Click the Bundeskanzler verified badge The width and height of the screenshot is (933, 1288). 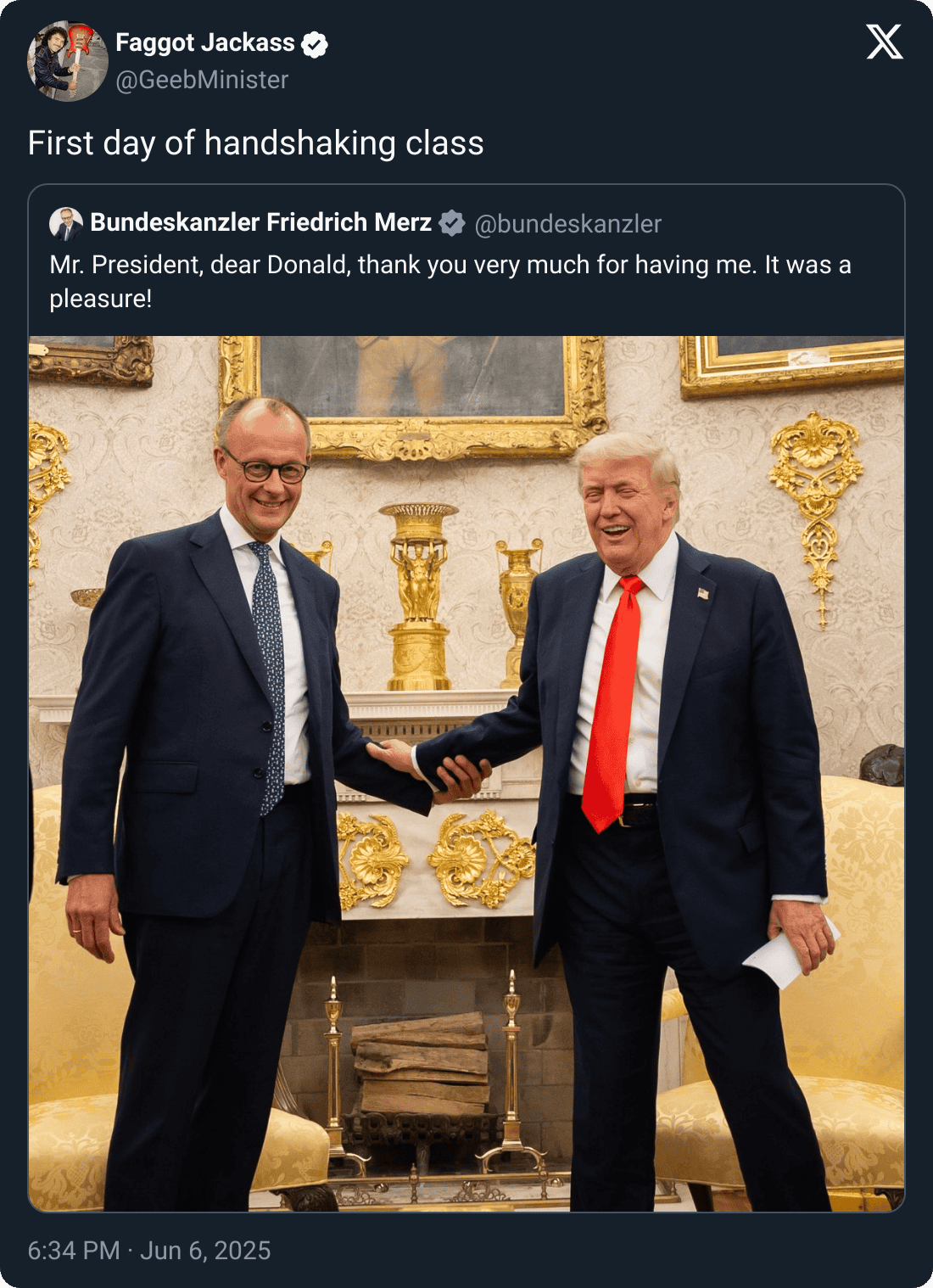click(452, 223)
